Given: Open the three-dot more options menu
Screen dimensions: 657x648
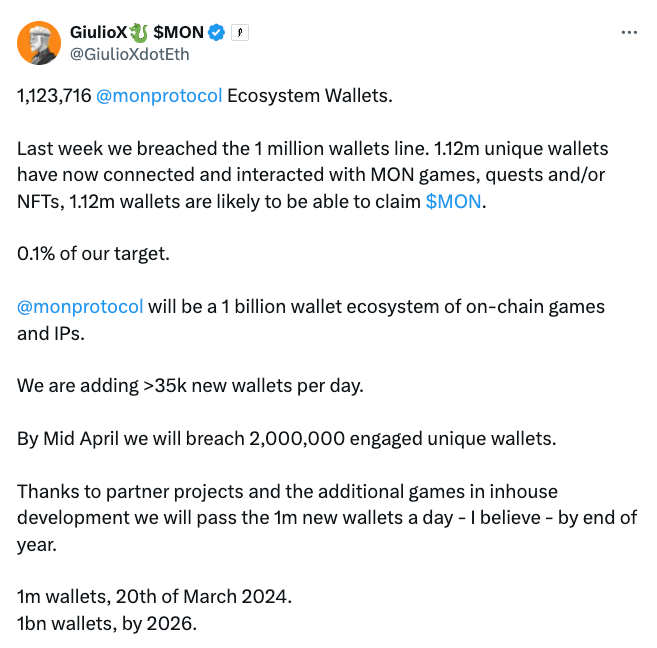Looking at the screenshot, I should point(629,32).
